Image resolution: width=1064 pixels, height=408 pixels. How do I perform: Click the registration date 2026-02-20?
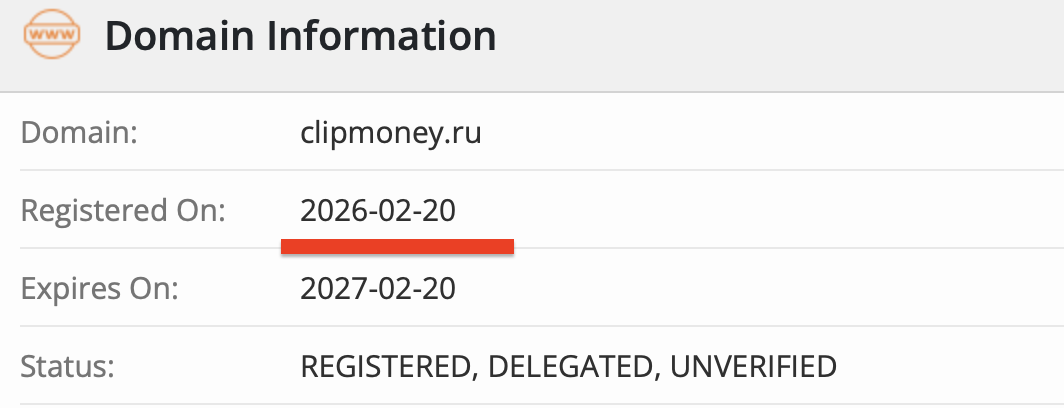378,211
